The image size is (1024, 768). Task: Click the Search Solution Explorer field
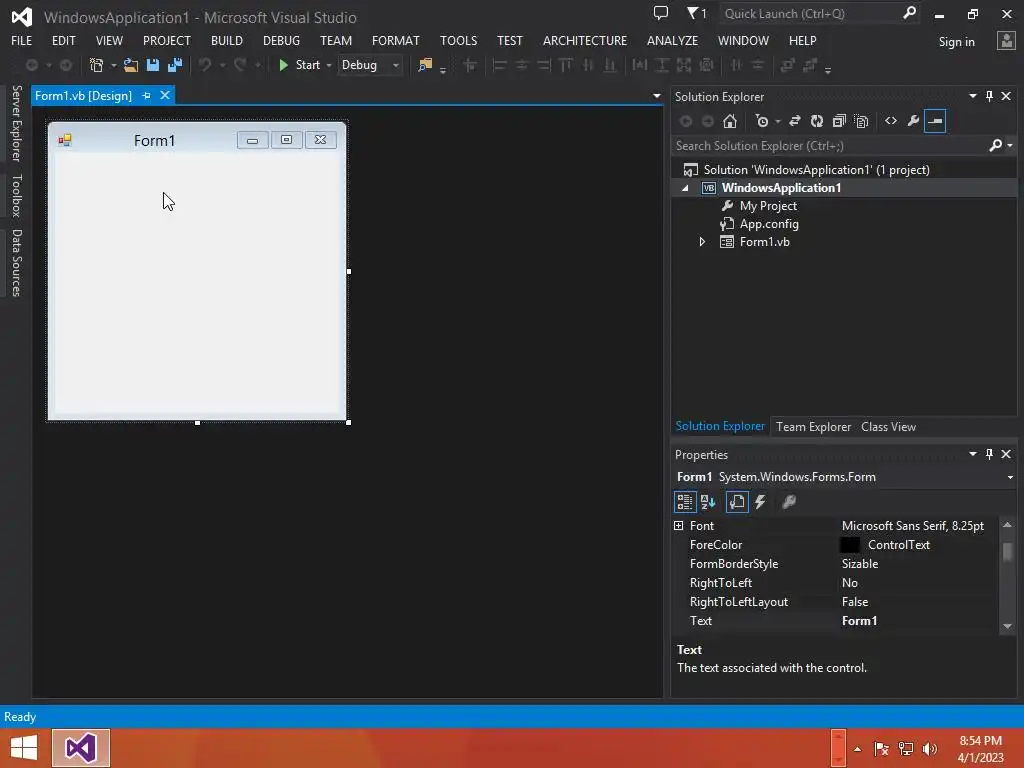tap(829, 146)
